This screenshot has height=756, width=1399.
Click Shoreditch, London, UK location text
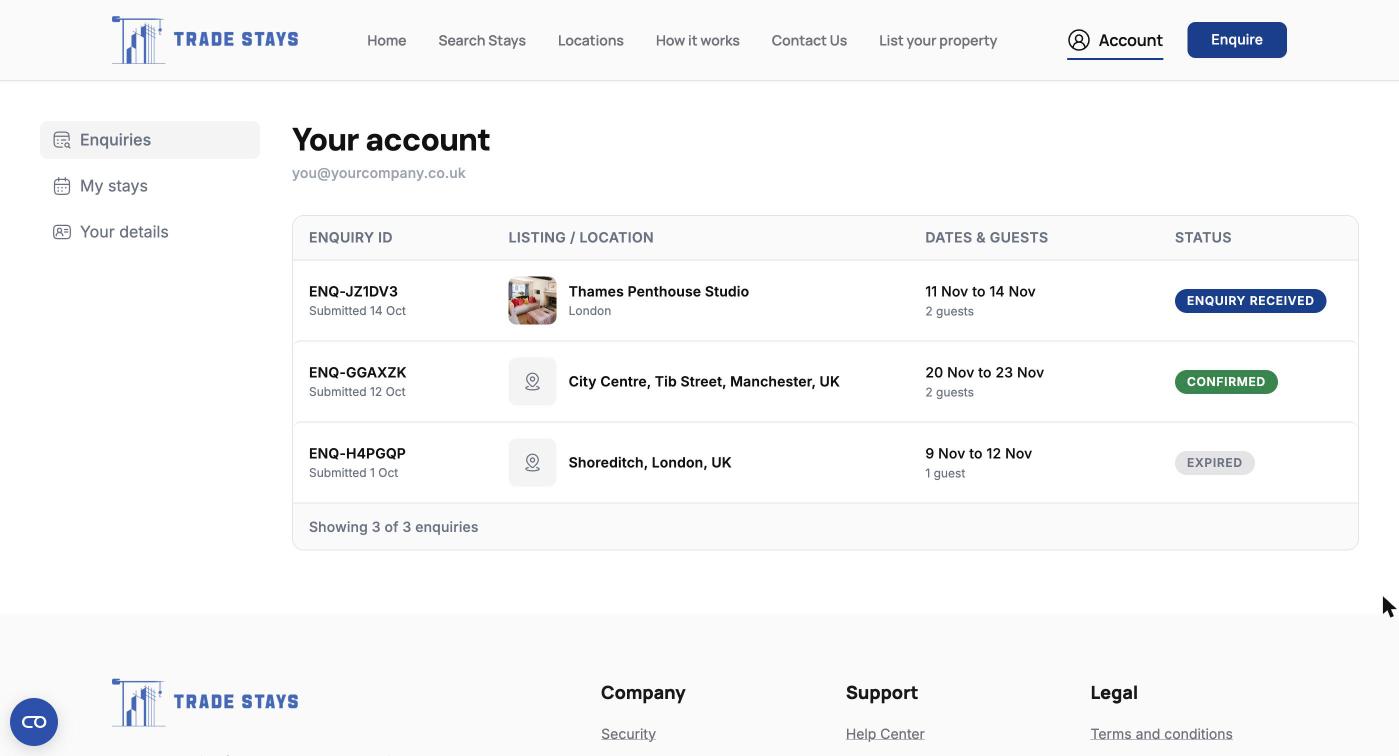click(x=650, y=463)
